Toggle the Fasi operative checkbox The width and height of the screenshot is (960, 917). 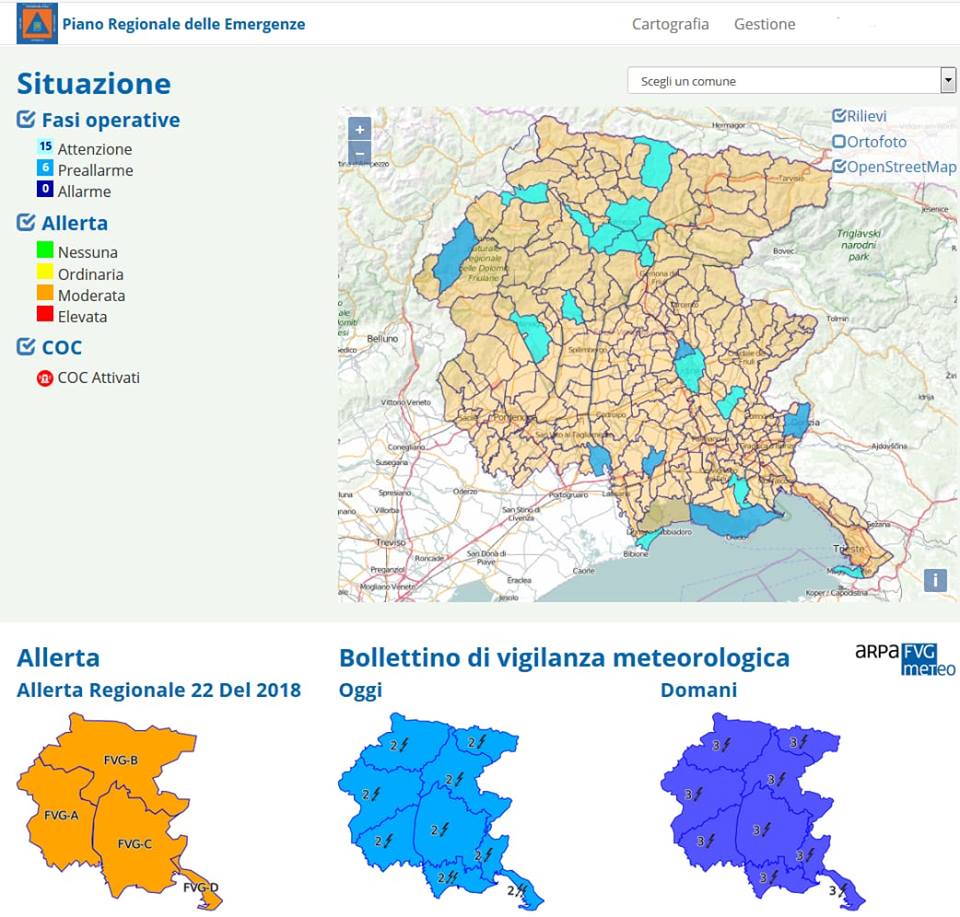(x=27, y=120)
